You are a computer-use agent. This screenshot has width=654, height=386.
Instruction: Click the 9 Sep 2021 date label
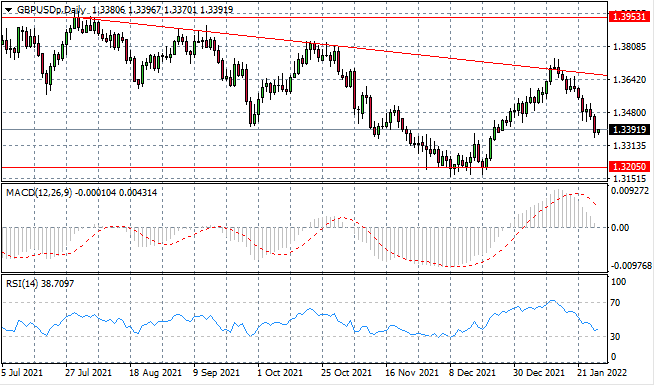point(215,372)
